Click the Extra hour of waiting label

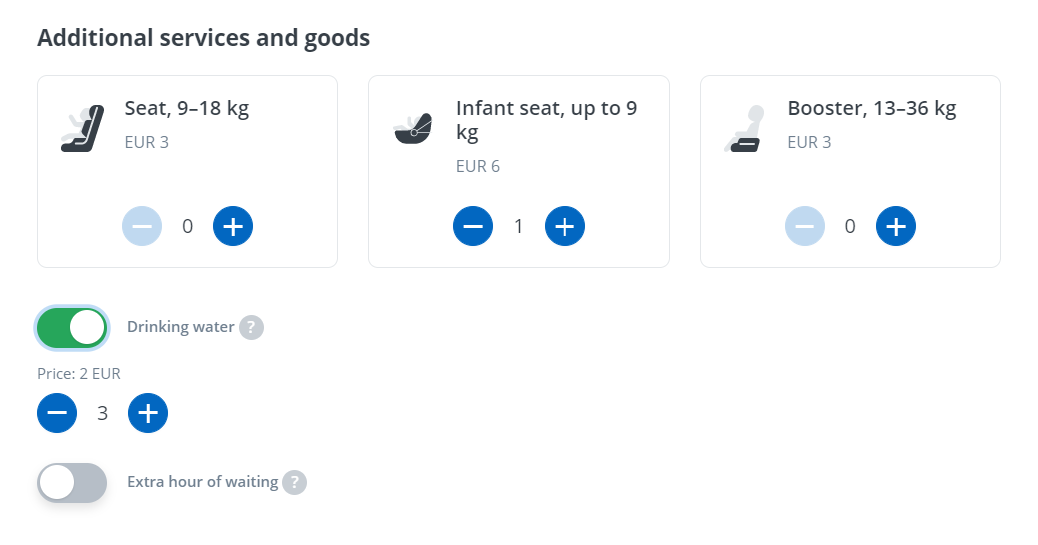coord(202,482)
